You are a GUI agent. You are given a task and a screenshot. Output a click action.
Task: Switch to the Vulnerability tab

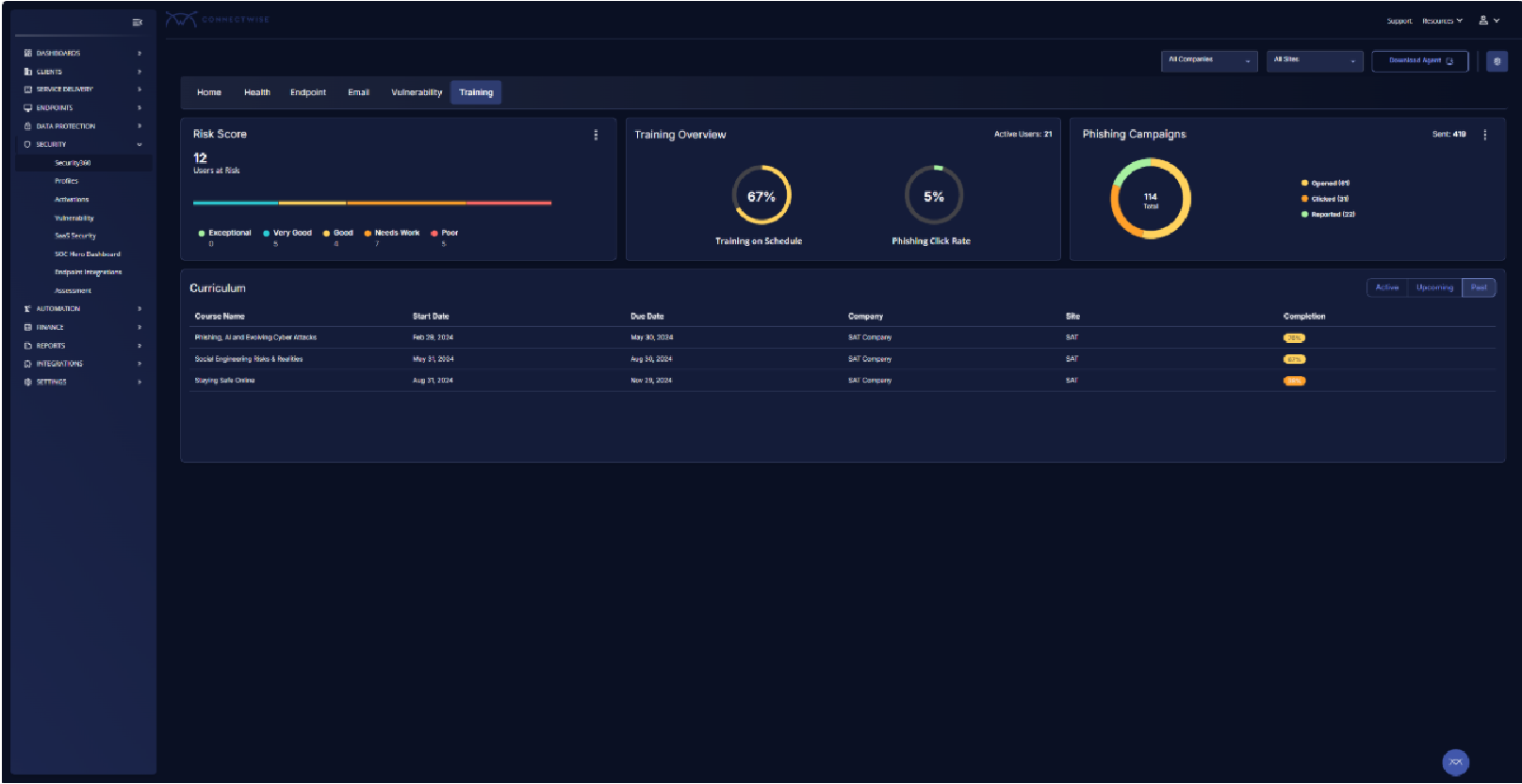pyautogui.click(x=417, y=92)
